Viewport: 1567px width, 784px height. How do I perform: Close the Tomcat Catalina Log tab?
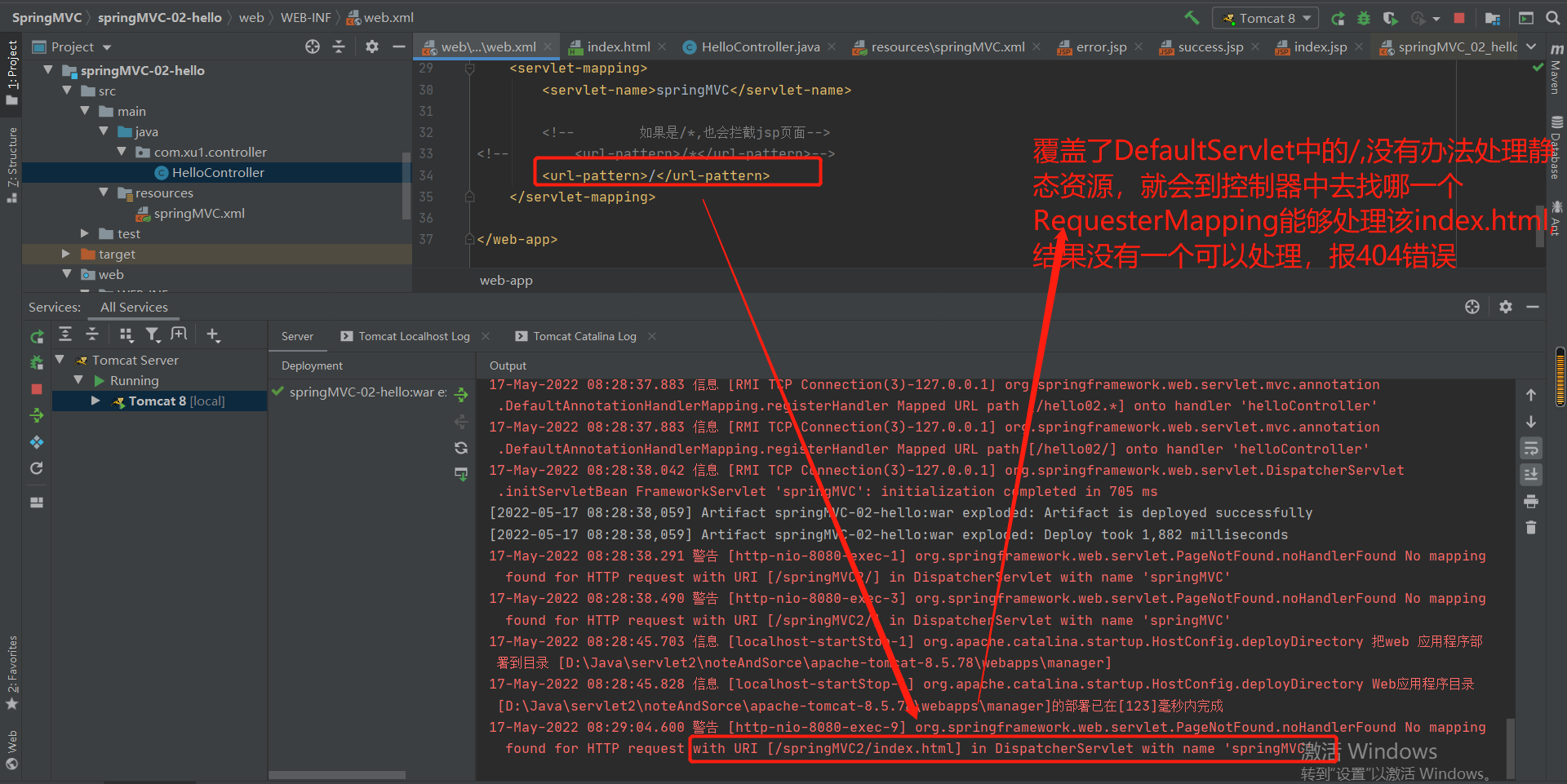coord(652,336)
